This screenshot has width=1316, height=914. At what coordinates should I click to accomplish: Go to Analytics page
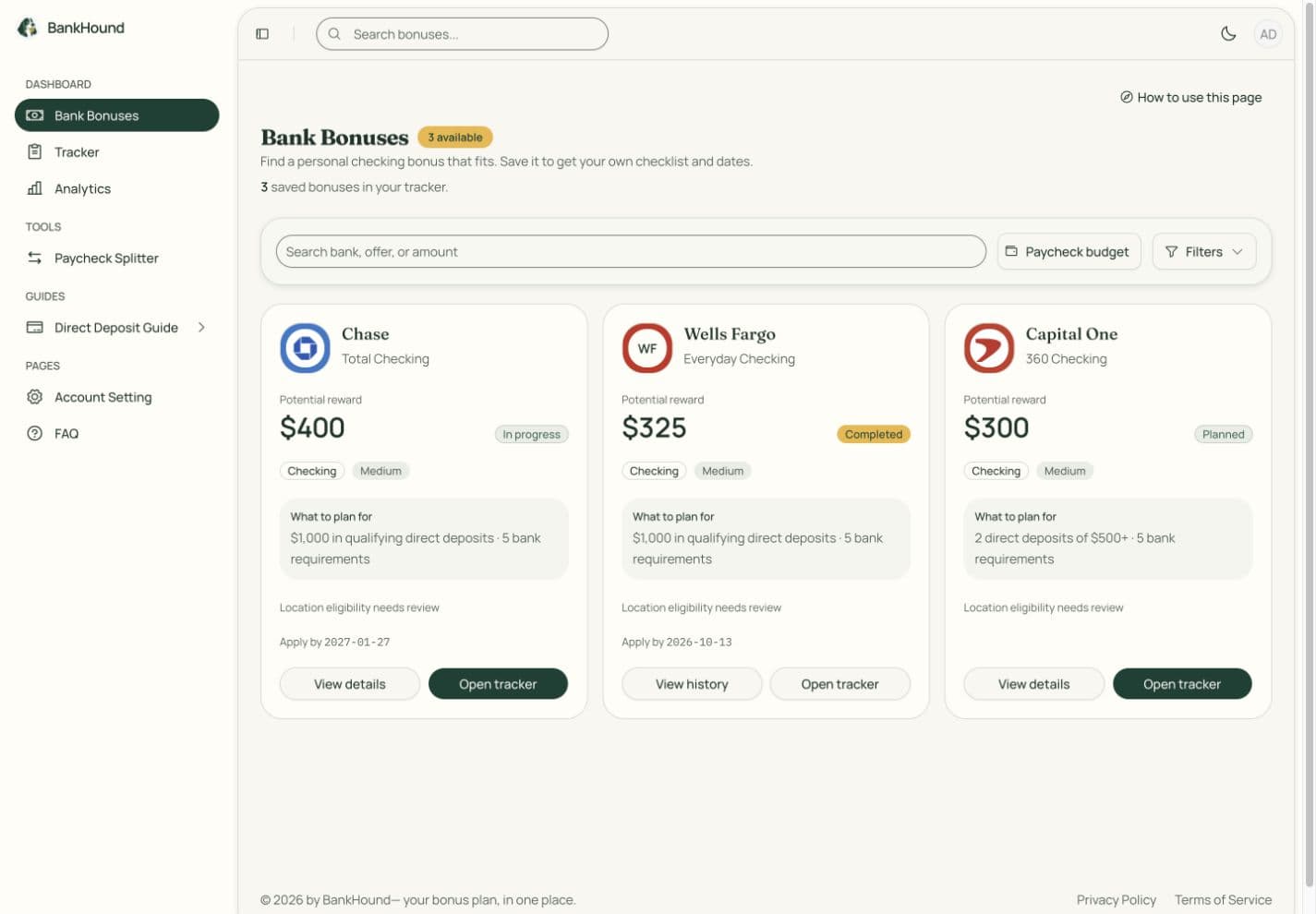[117, 188]
